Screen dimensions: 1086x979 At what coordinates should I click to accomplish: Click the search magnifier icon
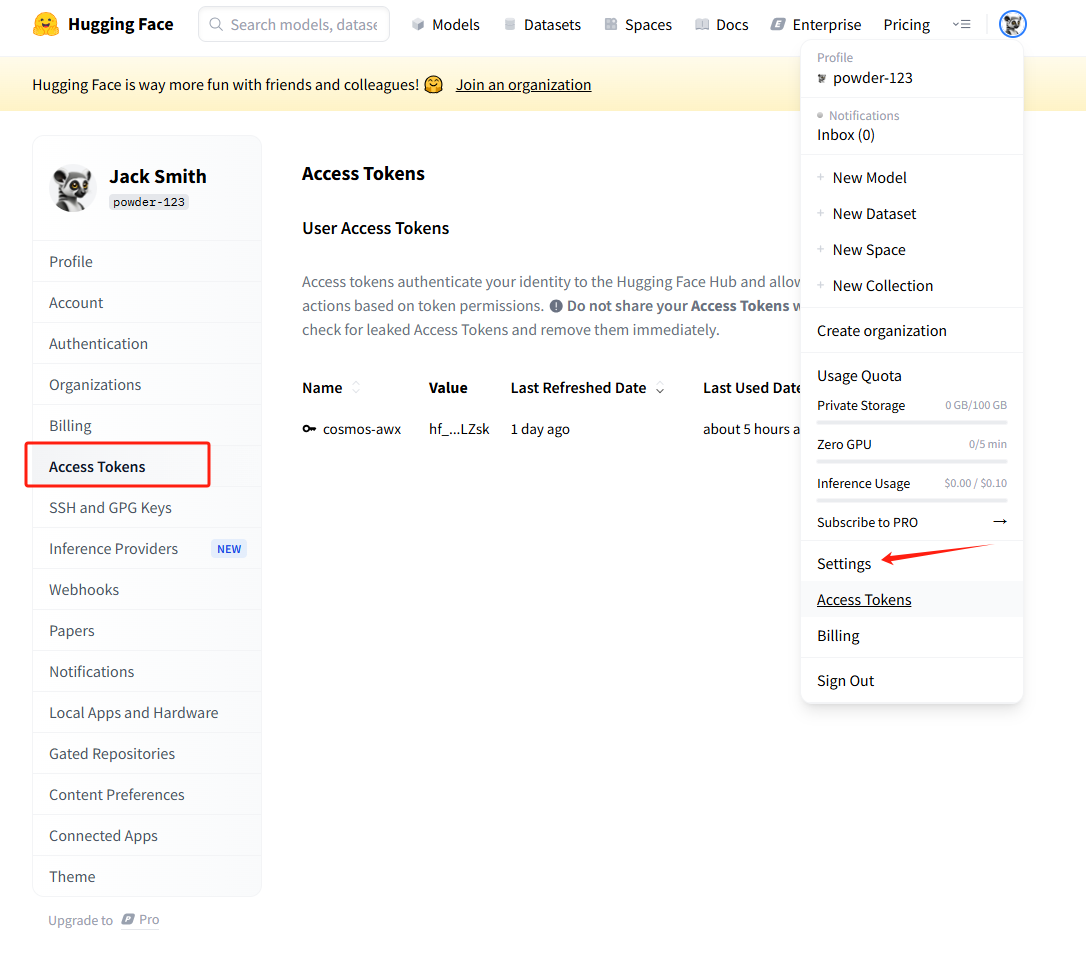216,24
